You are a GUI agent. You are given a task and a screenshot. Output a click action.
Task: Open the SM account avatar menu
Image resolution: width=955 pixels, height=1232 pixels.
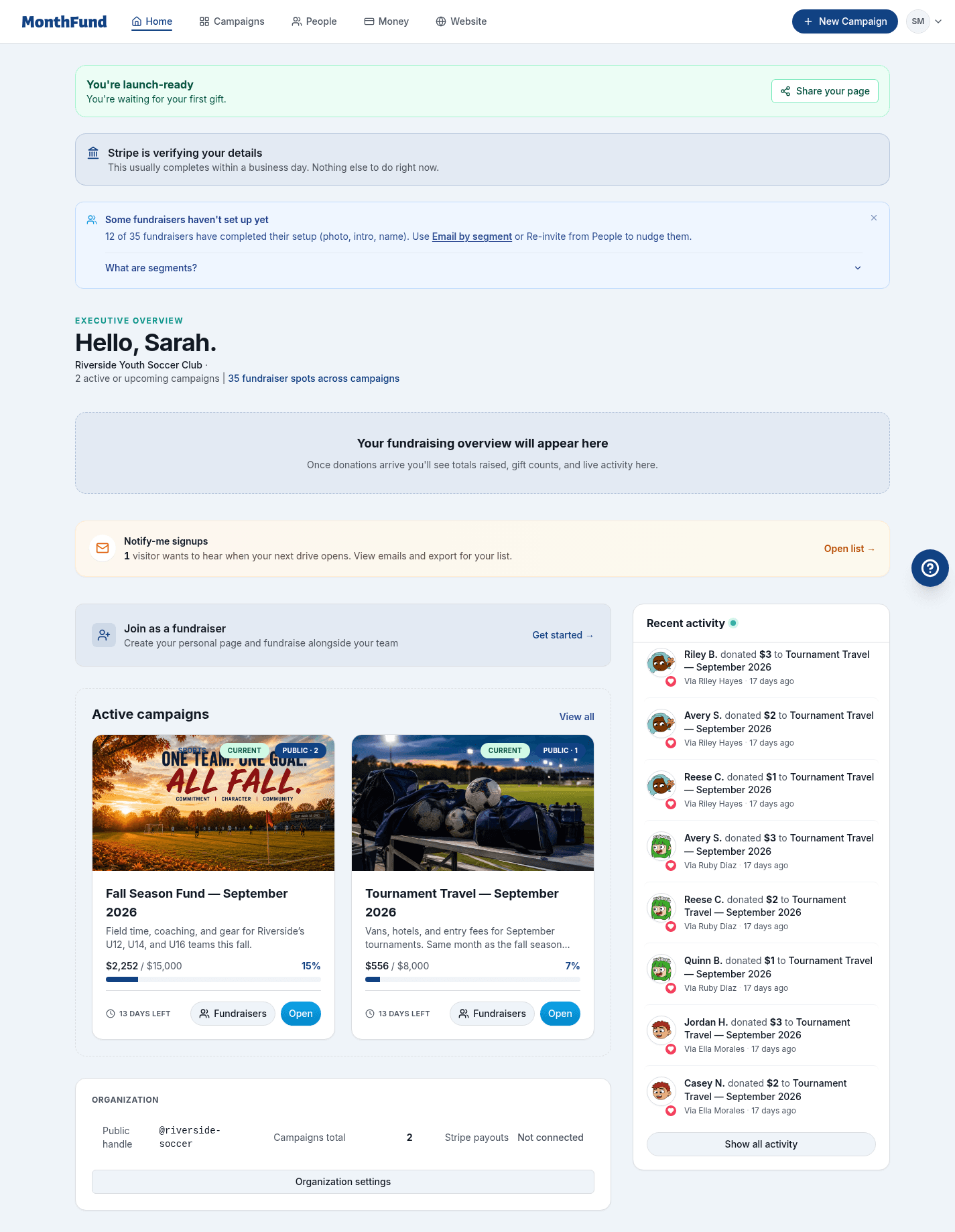pyautogui.click(x=924, y=21)
